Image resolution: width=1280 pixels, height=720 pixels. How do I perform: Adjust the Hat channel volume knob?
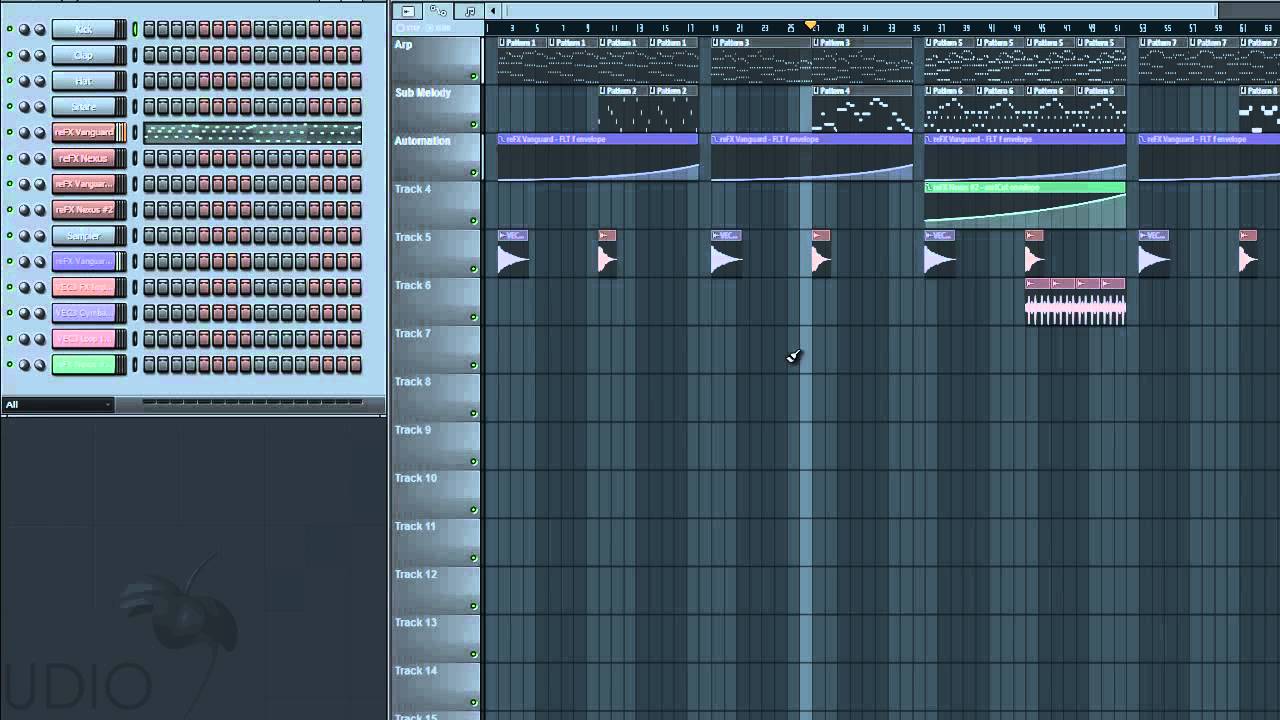pyautogui.click(x=40, y=81)
